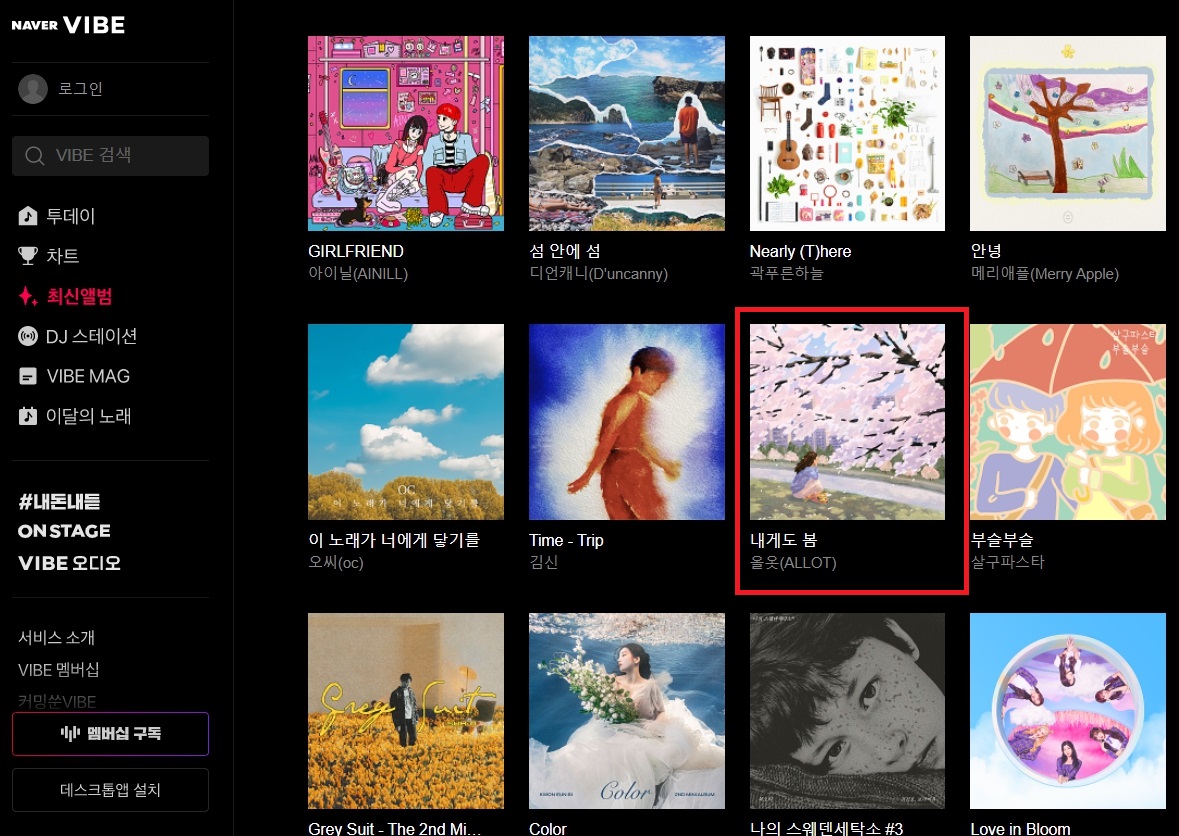Viewport: 1179px width, 836px height.
Task: Open VIBE MAG section
Action: pyautogui.click(x=88, y=376)
